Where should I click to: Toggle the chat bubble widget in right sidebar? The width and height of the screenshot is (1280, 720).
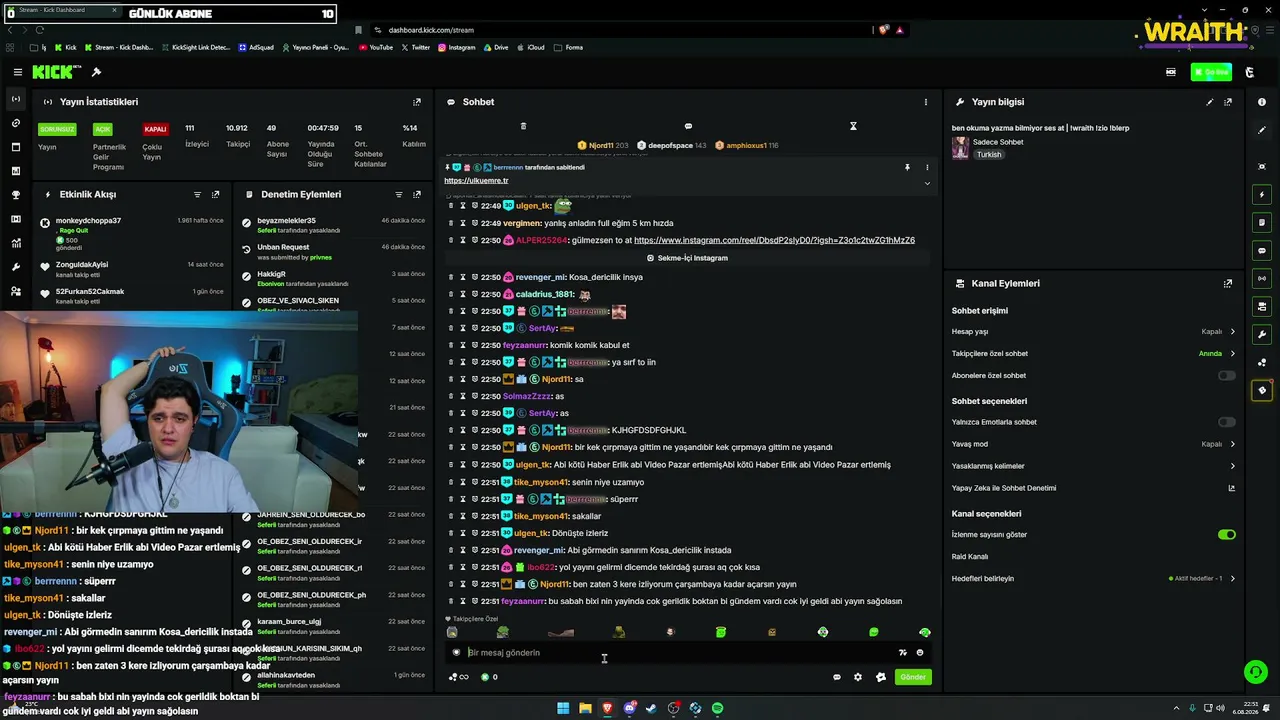tap(1262, 250)
